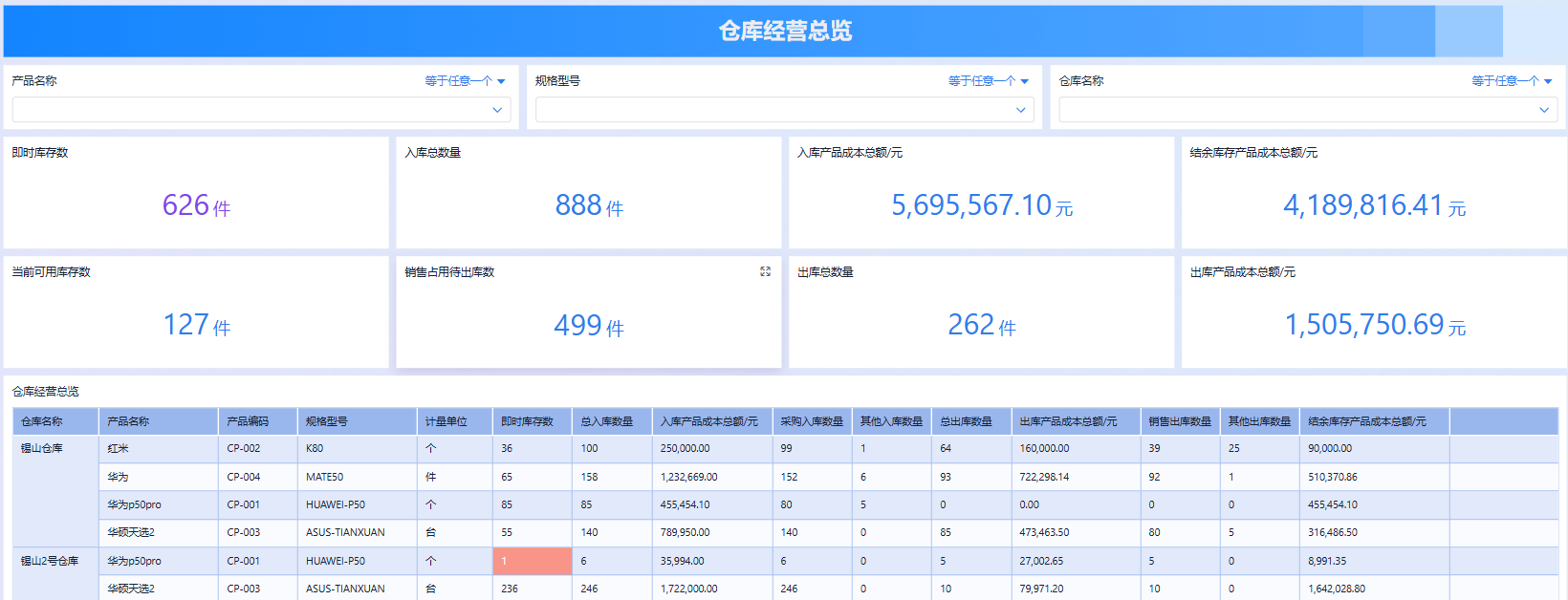Click the 5,695,567.10 入库产品成本总额 value
1568x600 pixels.
[x=971, y=205]
